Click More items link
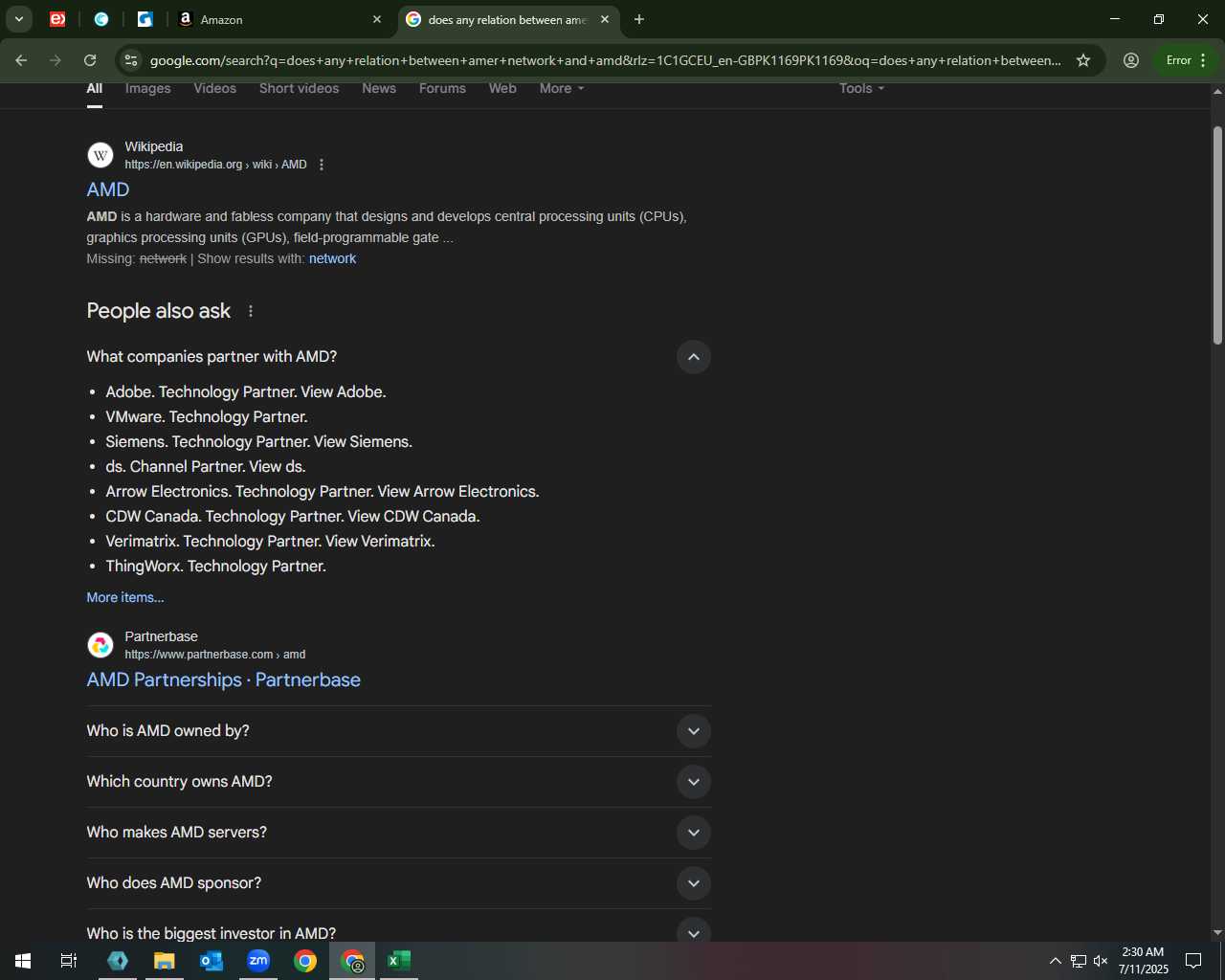 point(125,597)
